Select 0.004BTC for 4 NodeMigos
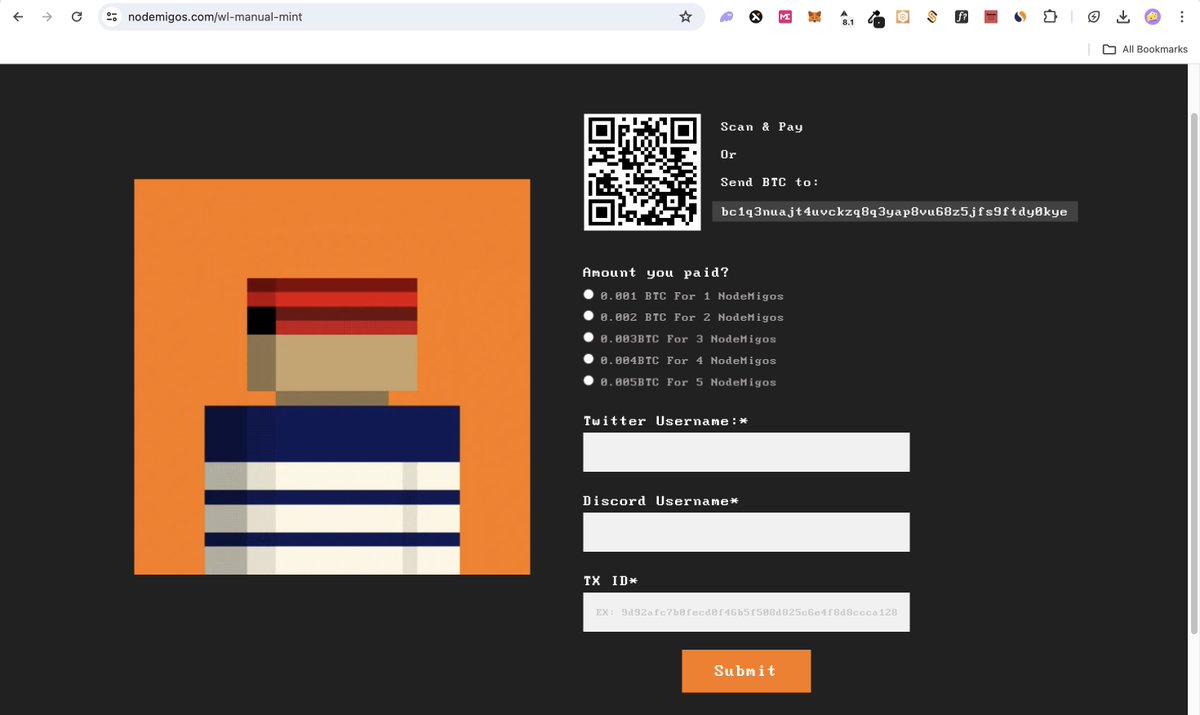 point(589,358)
